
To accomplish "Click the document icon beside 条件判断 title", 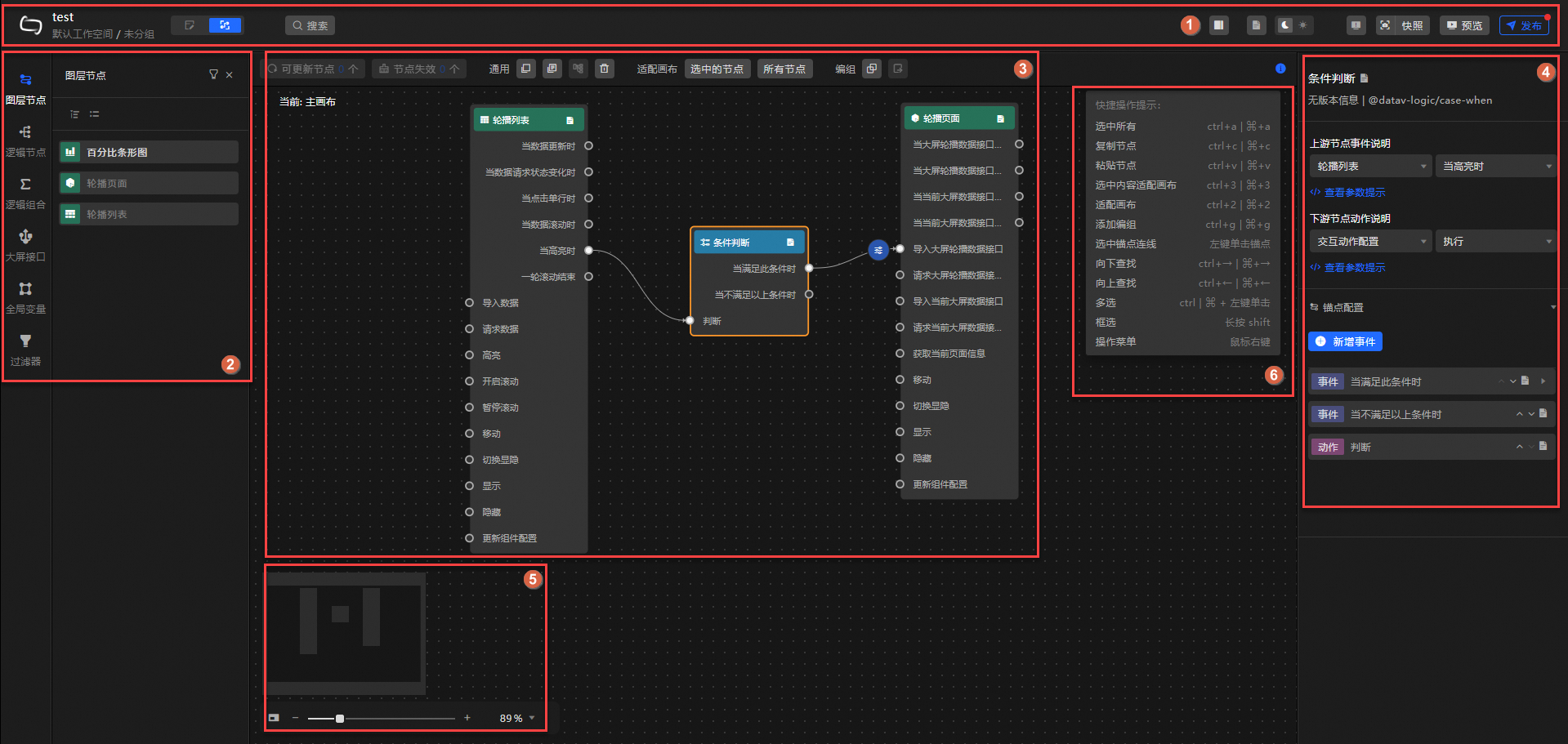I will (1364, 78).
